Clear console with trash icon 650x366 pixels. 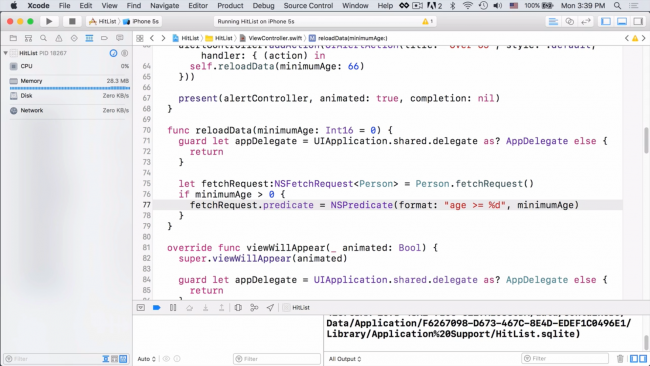coord(620,359)
